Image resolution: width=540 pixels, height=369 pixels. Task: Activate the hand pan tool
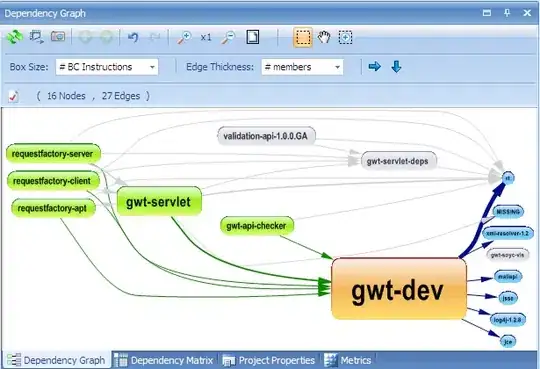click(324, 37)
